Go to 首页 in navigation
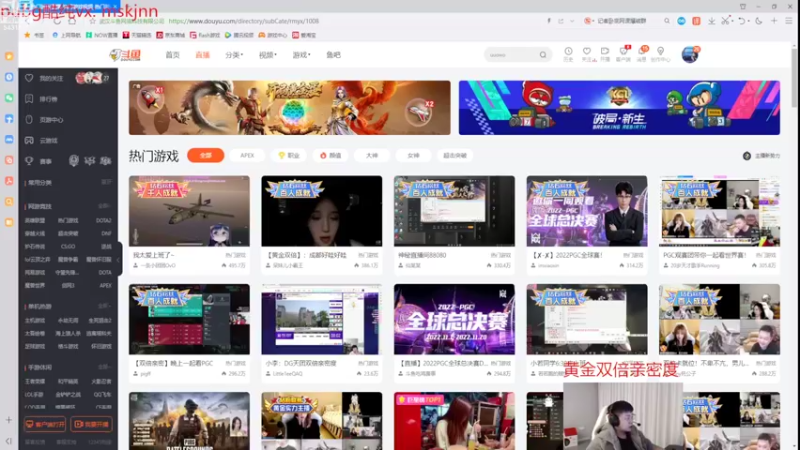The width and height of the screenshot is (800, 450). click(x=172, y=55)
